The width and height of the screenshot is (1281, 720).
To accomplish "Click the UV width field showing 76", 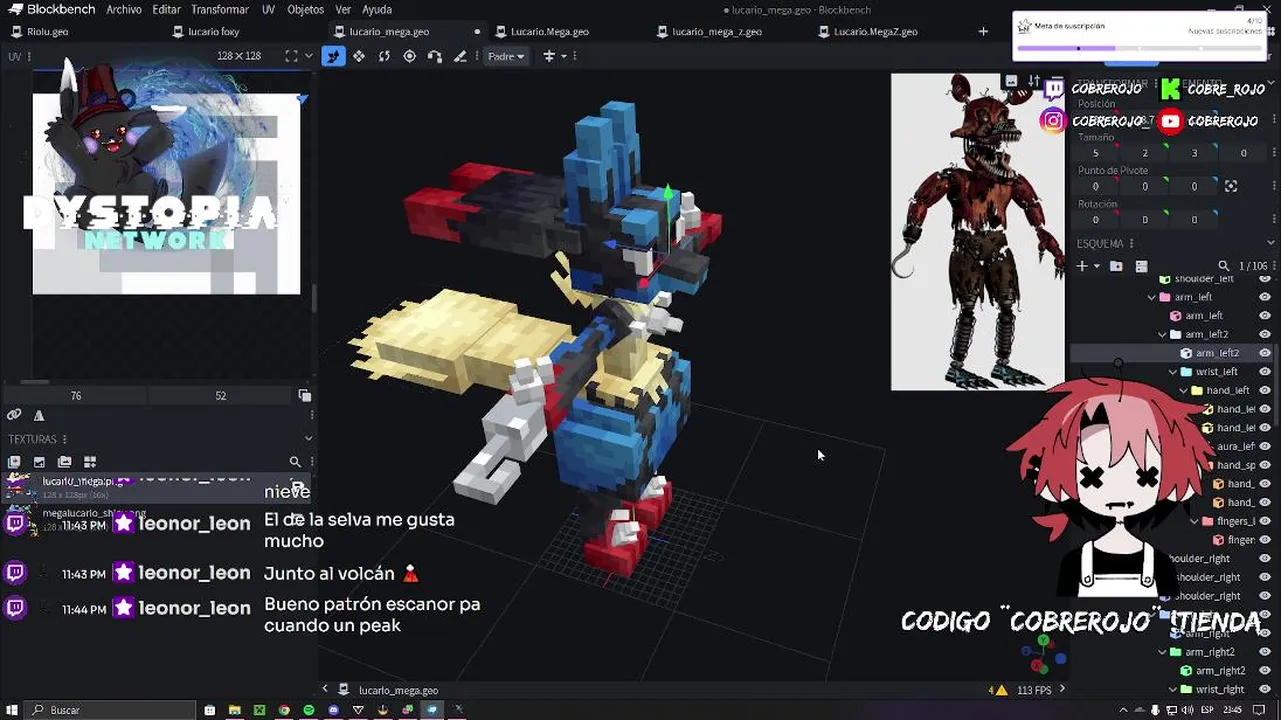I will [76, 396].
